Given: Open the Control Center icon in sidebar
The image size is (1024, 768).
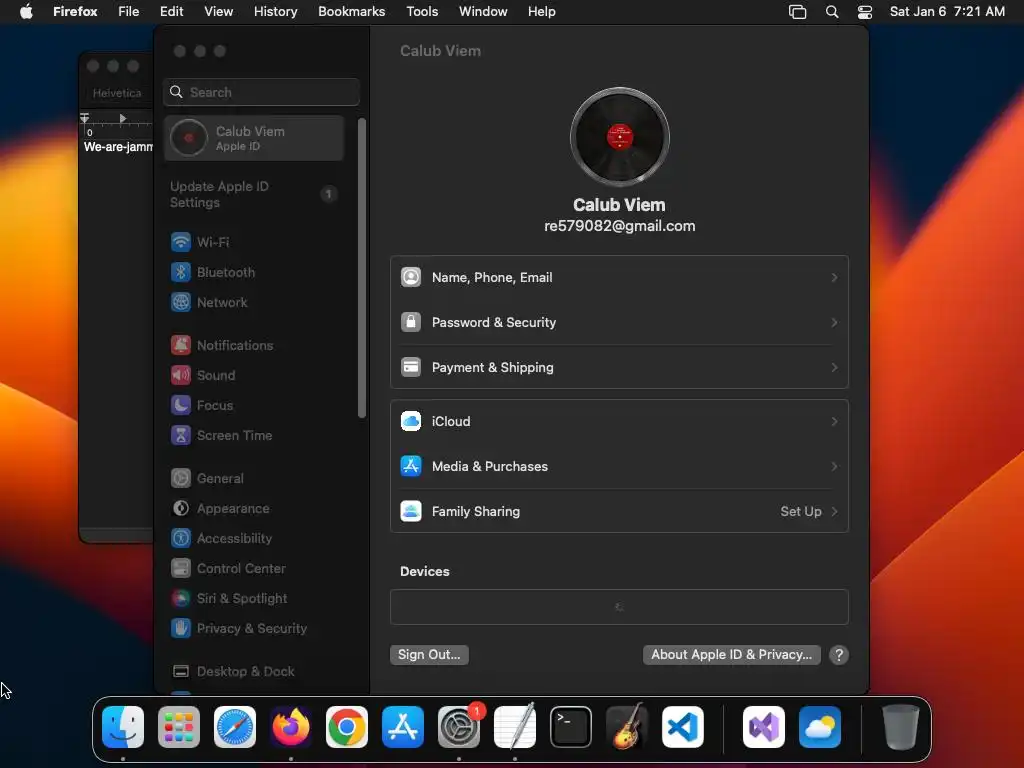Looking at the screenshot, I should coord(181,569).
